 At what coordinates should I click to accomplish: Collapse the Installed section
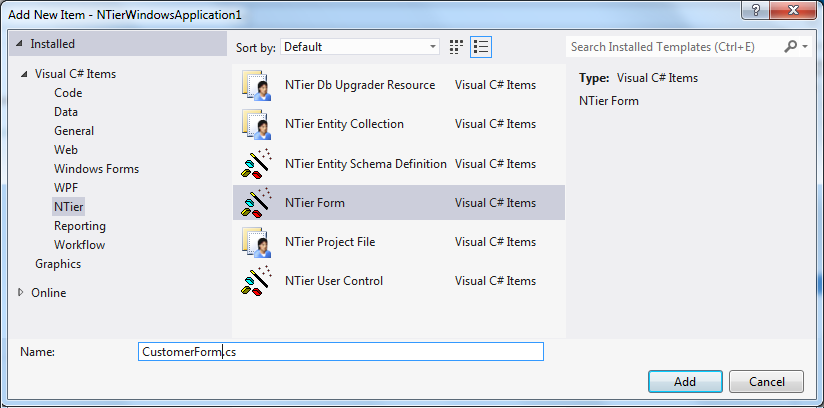19,44
